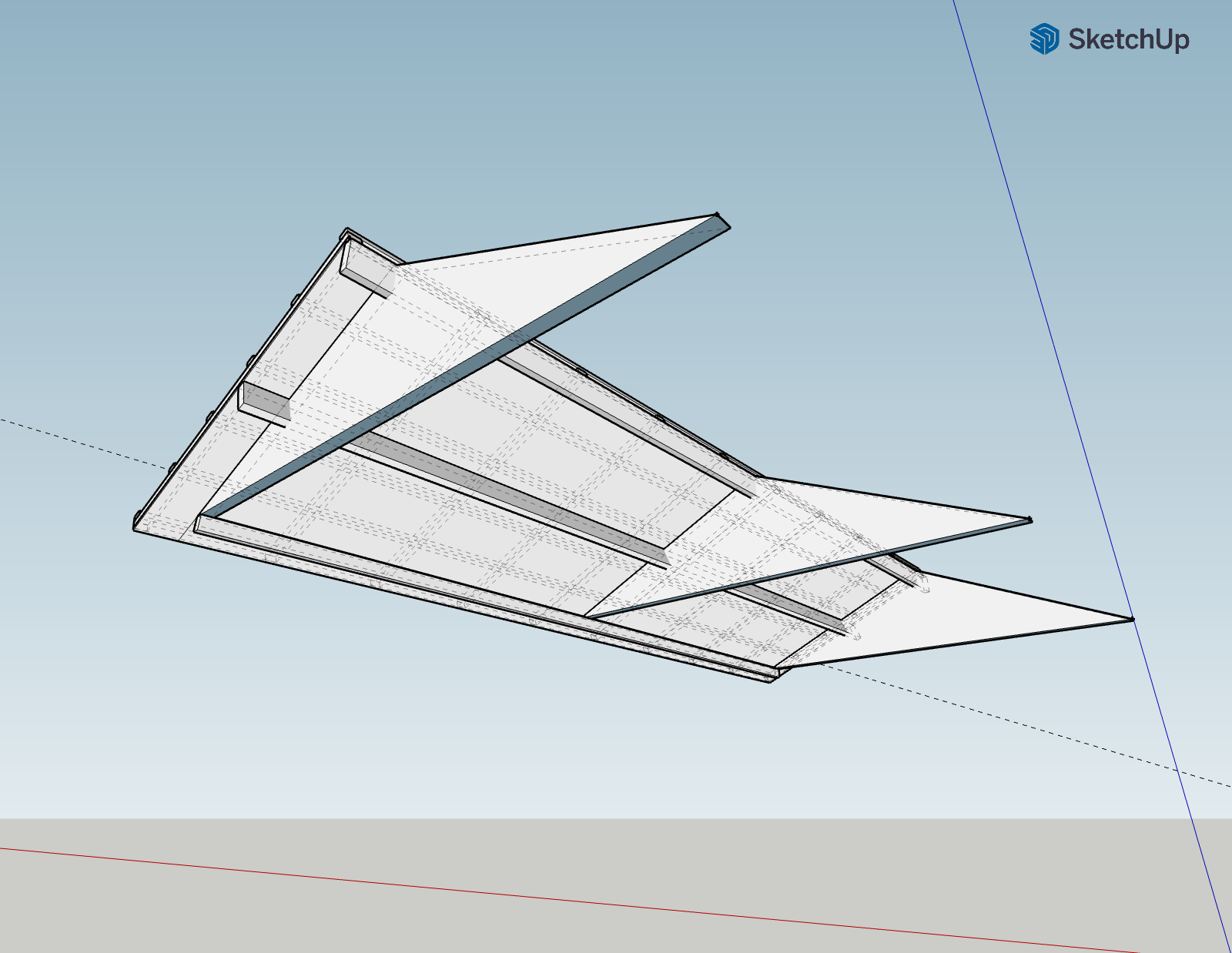
Task: Click the bottom-right corner of the slab
Action: coord(773,680)
